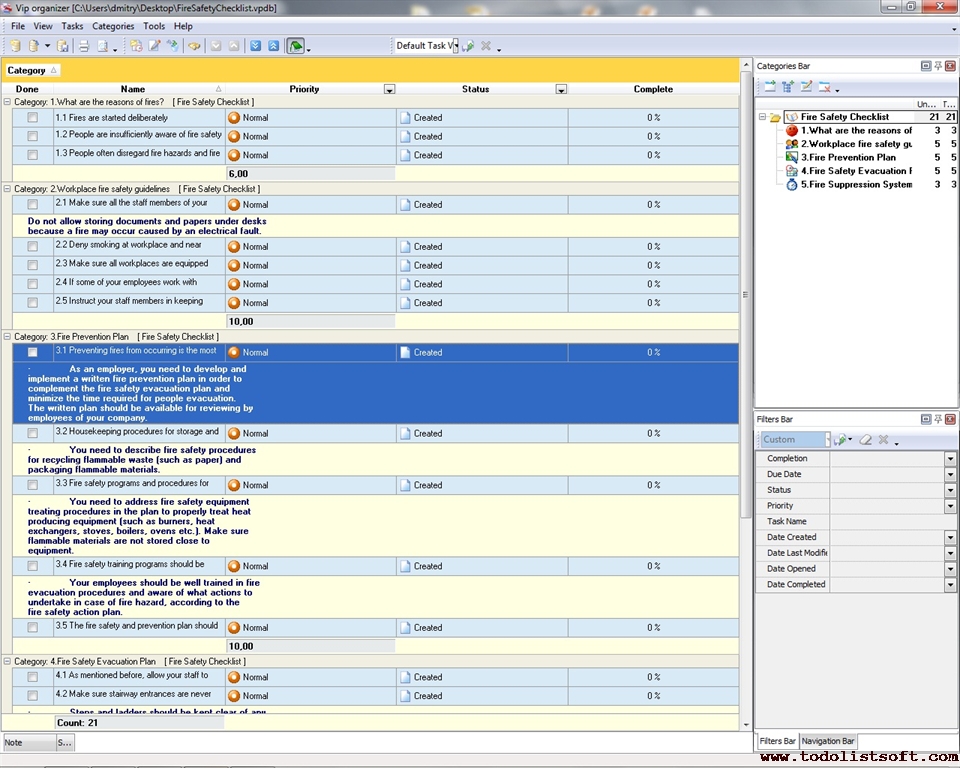
Task: Click the add category icon in Categories Bar
Action: [770, 87]
